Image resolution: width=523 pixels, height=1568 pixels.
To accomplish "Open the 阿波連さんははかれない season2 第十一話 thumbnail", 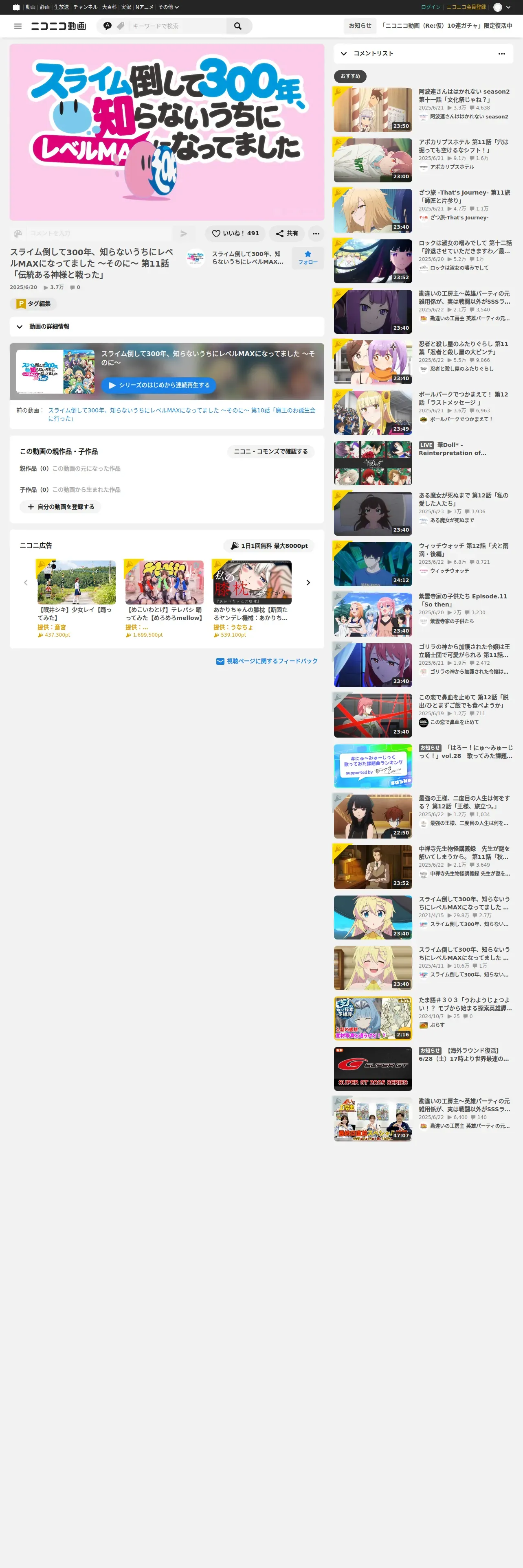I will (373, 109).
